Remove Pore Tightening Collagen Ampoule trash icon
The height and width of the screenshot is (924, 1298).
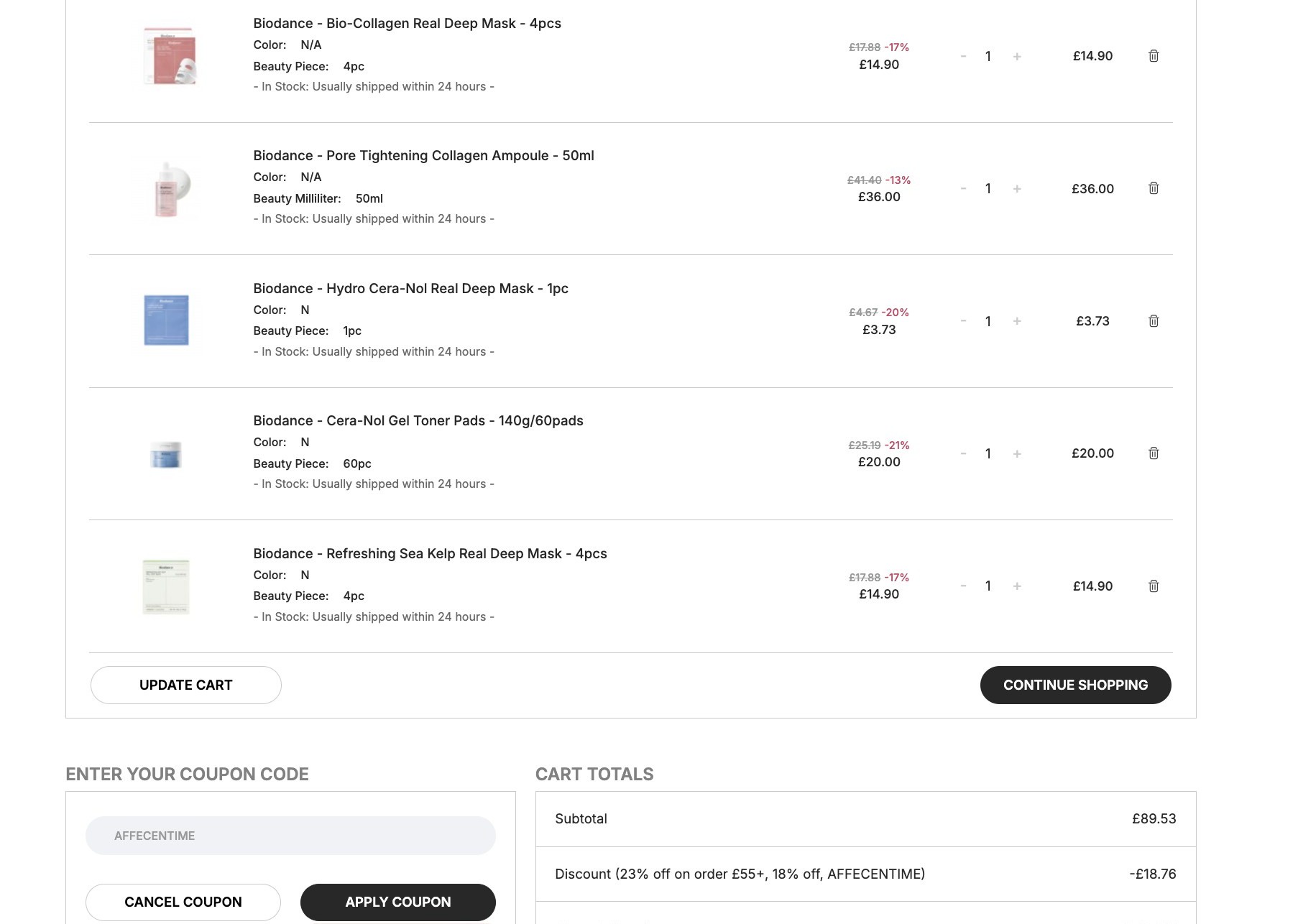1154,188
